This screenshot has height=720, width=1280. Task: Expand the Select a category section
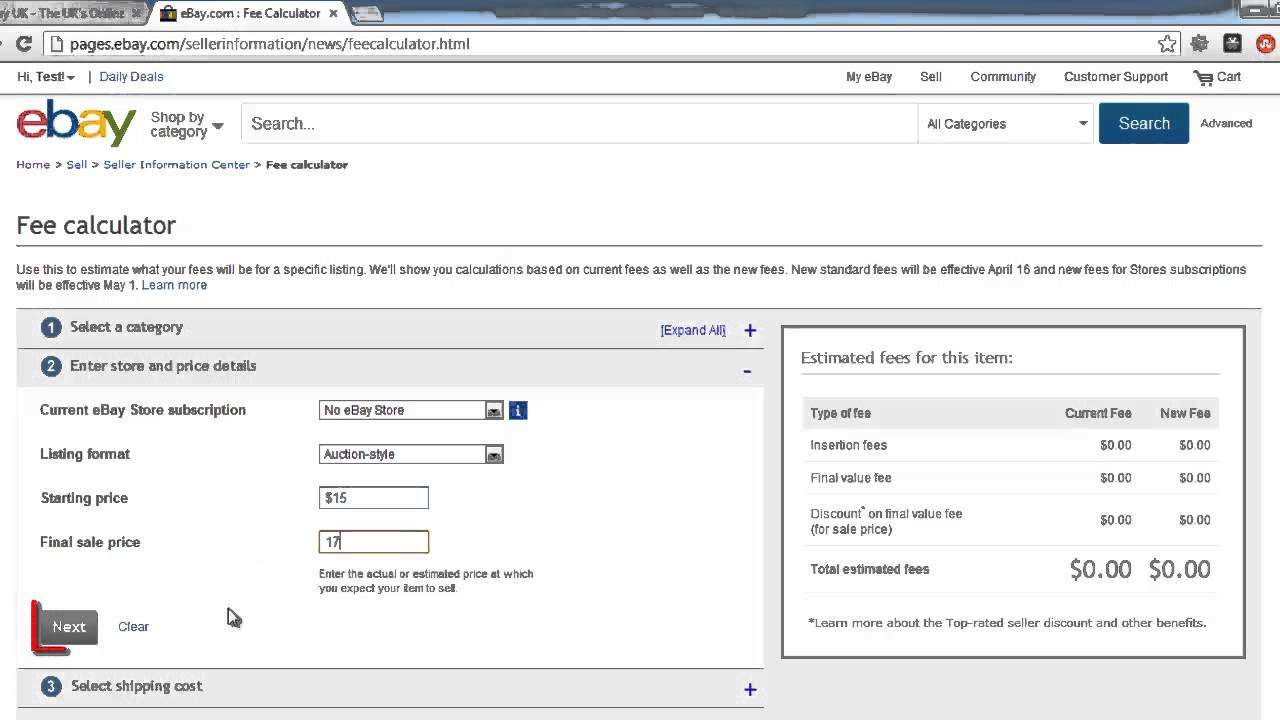pyautogui.click(x=750, y=330)
